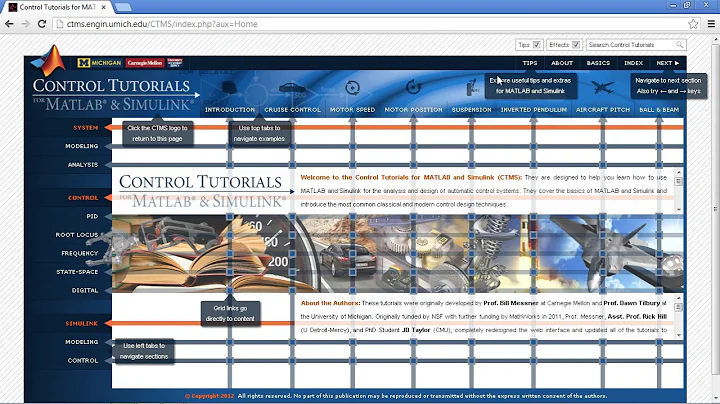
Task: Open the SYSTEM section in sidebar
Action: point(85,128)
